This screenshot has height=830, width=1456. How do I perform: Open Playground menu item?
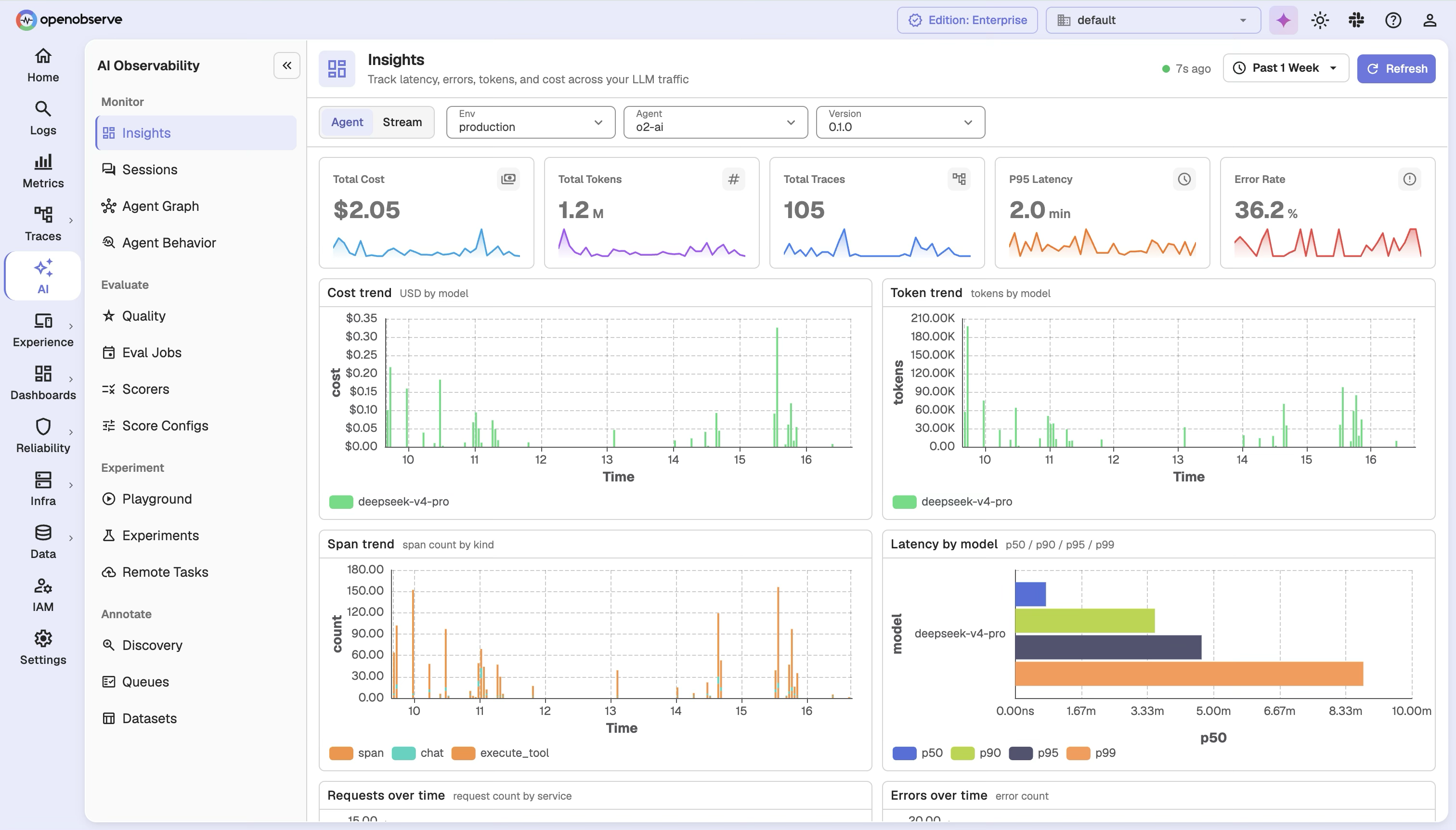[195, 499]
